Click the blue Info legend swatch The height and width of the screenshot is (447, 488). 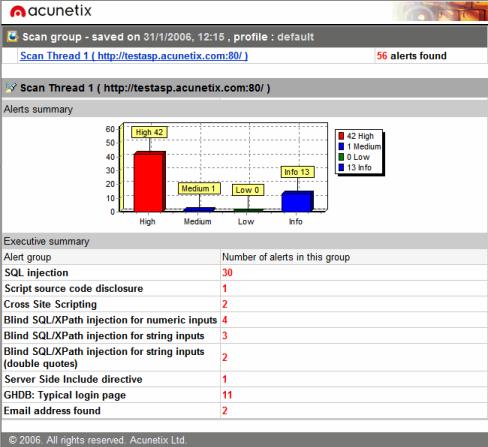pyautogui.click(x=341, y=167)
